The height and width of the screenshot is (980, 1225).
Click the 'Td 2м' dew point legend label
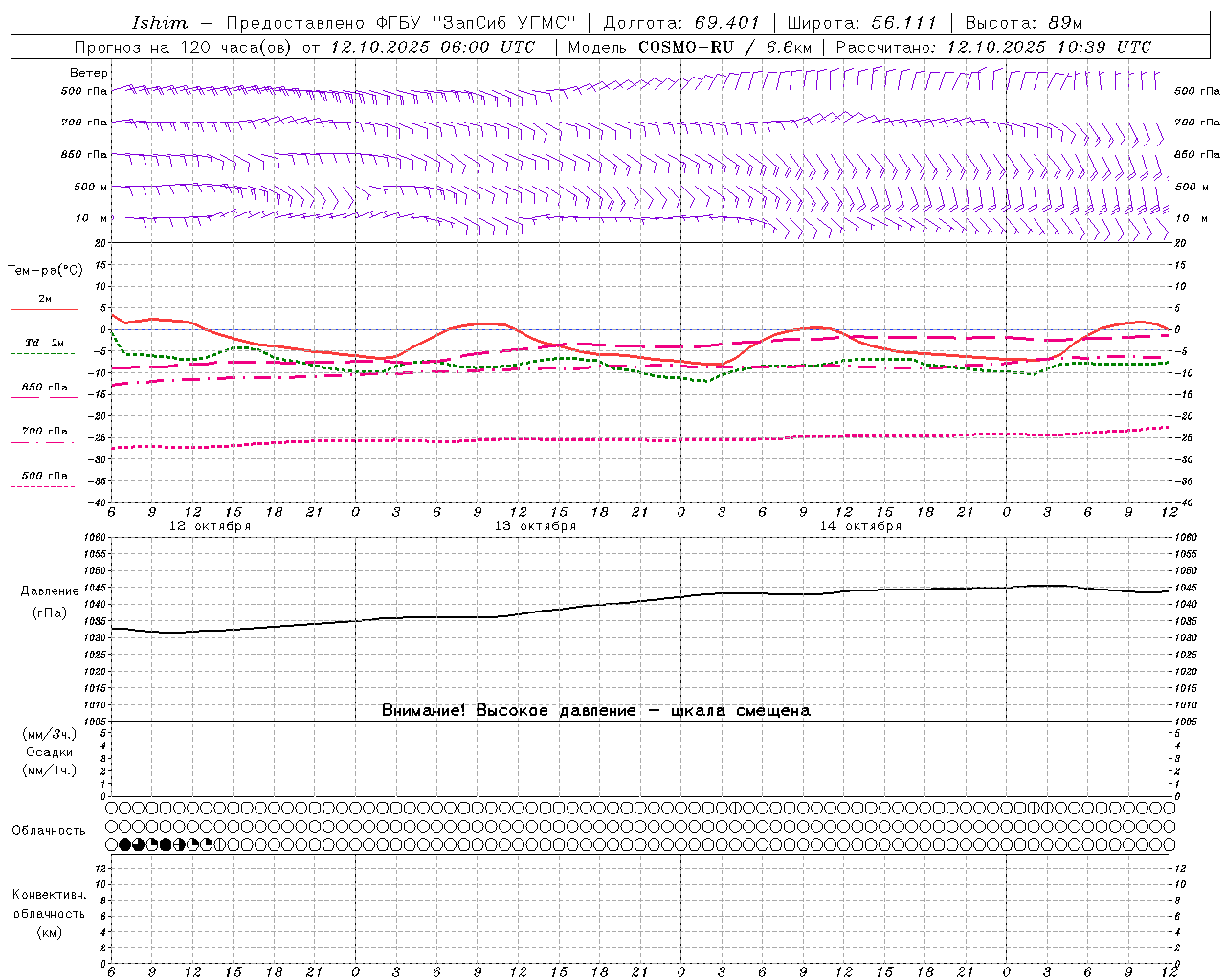tap(45, 343)
